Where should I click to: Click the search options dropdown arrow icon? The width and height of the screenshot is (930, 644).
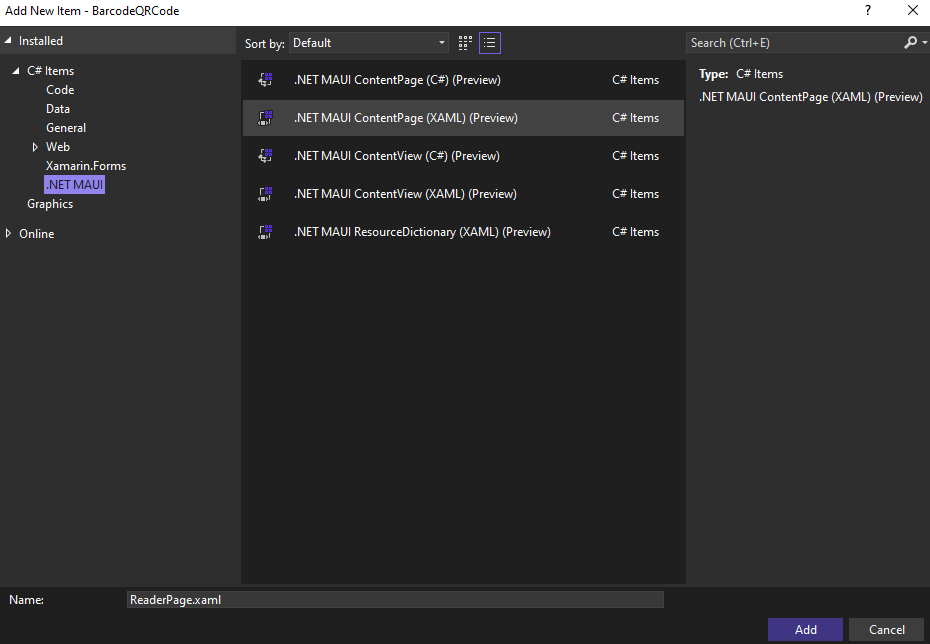(x=921, y=43)
